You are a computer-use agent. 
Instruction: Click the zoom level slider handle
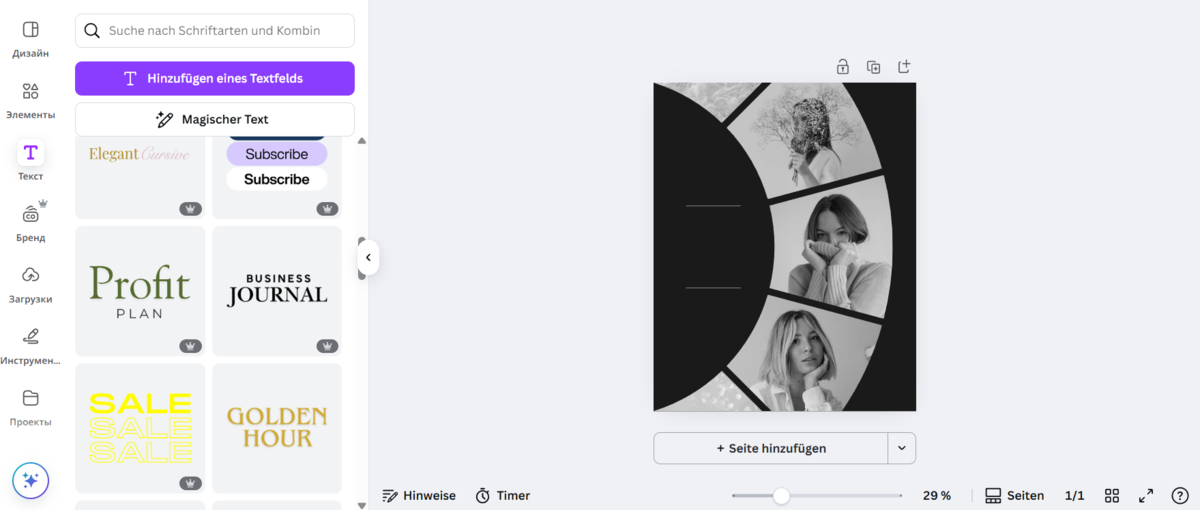(781, 496)
